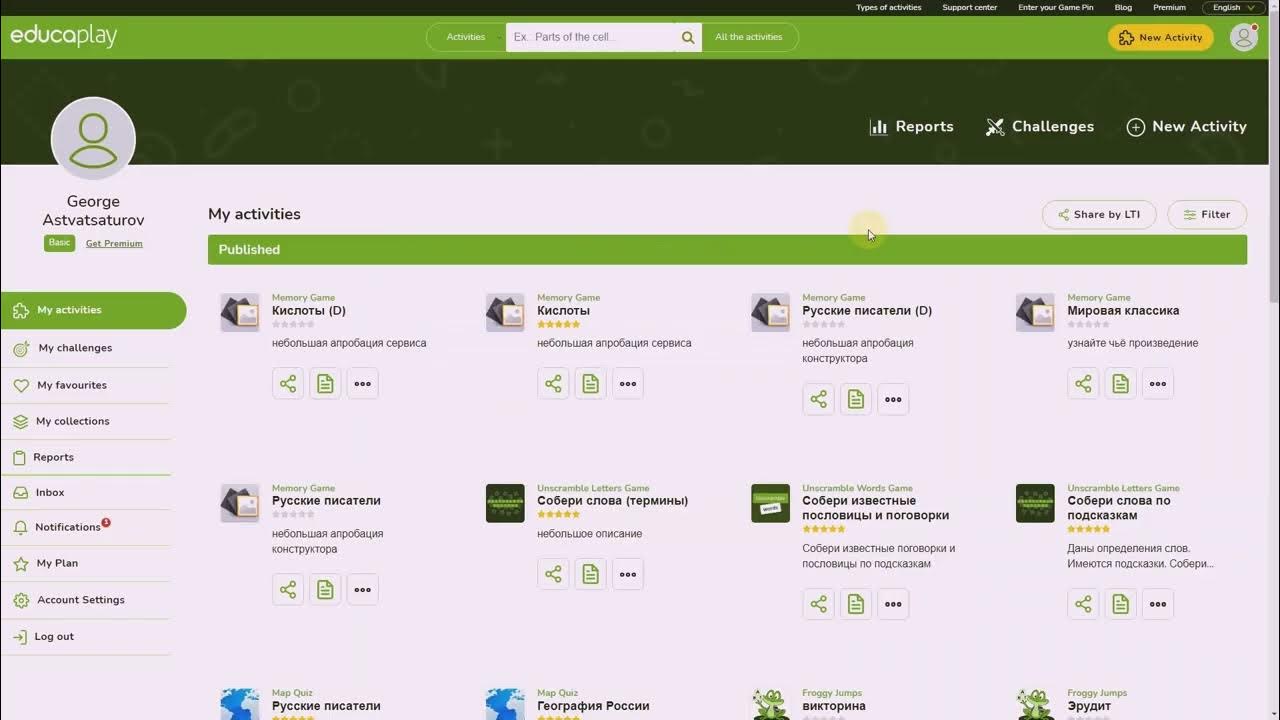The image size is (1280, 720).
Task: Open My collections
Action: pos(73,421)
